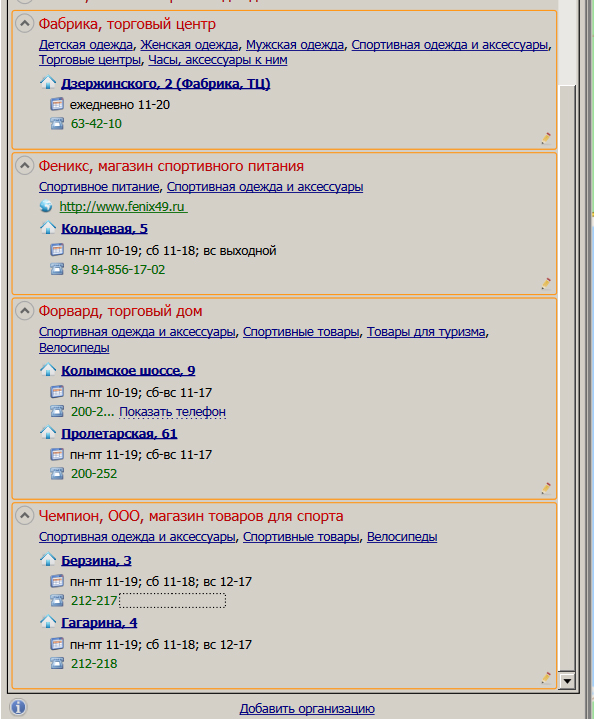Screen dimensions: 594x719
Task: Click edit pencil icon in Фабрика card
Action: (x=546, y=138)
